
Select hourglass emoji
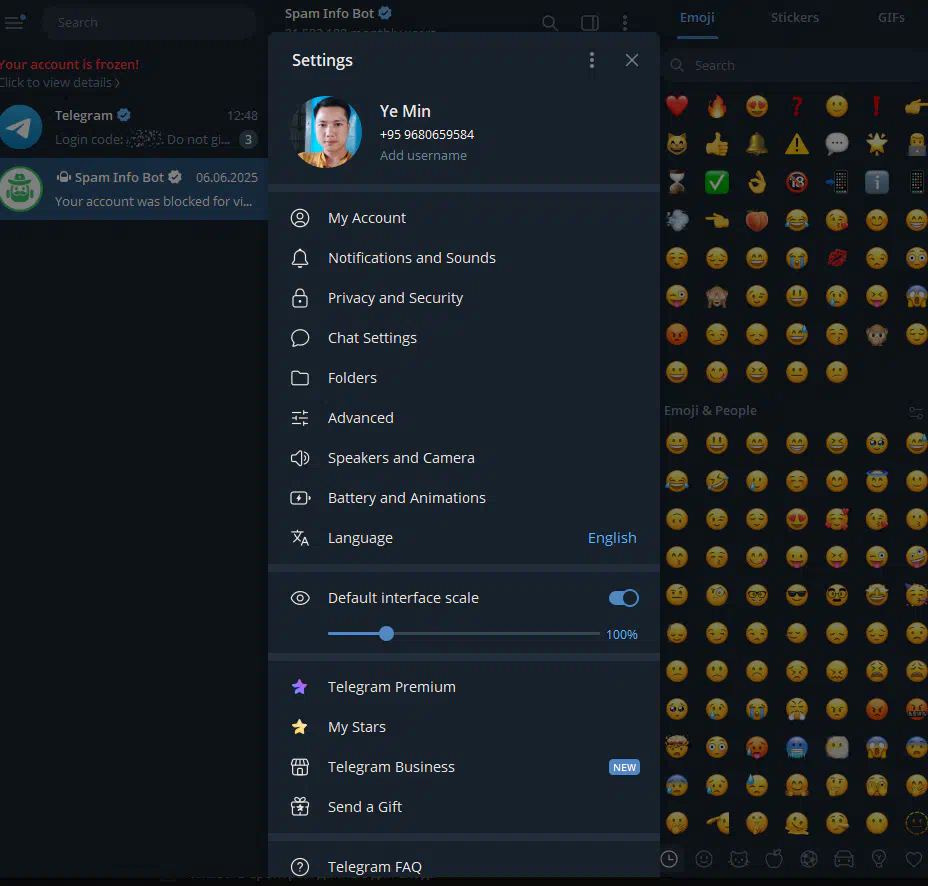coord(677,182)
